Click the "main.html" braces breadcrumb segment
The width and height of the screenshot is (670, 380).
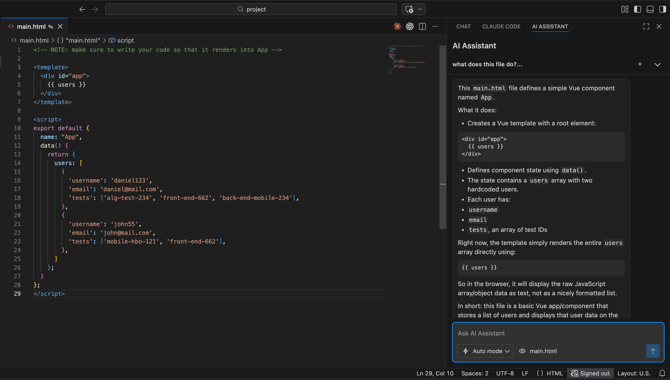click(x=79, y=40)
